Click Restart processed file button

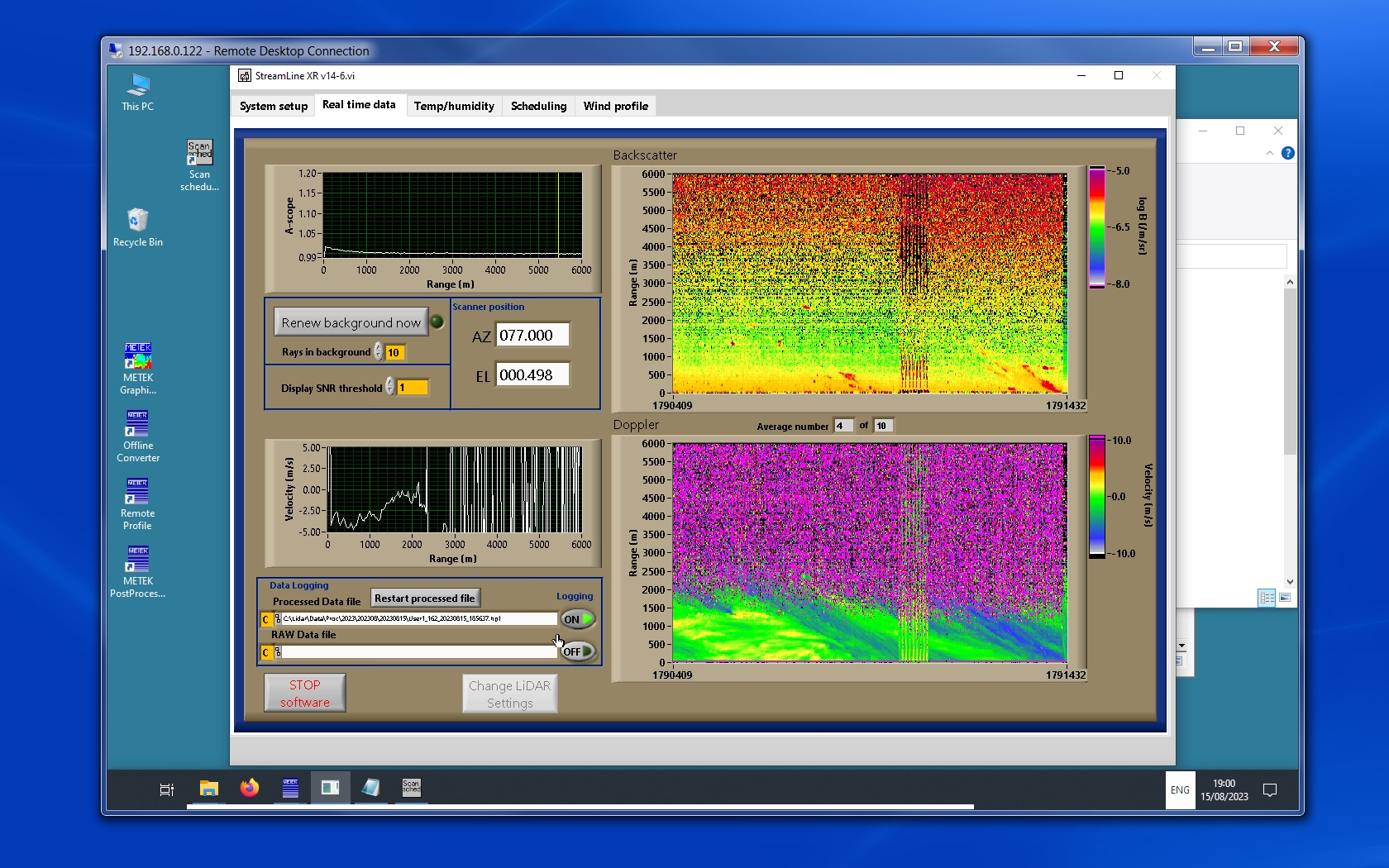pos(424,598)
